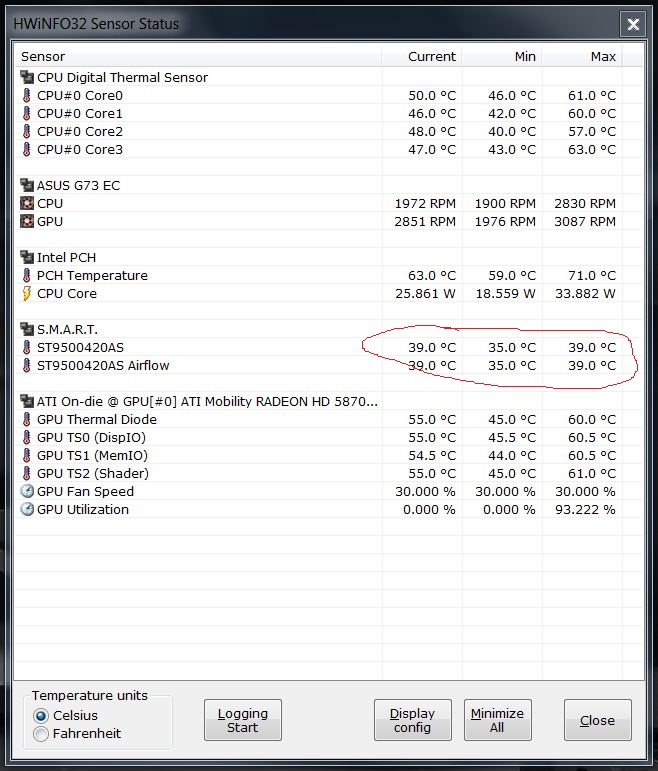Image resolution: width=658 pixels, height=771 pixels.
Task: Click the fan icon next to the GPU RPM row
Action: [x=27, y=221]
